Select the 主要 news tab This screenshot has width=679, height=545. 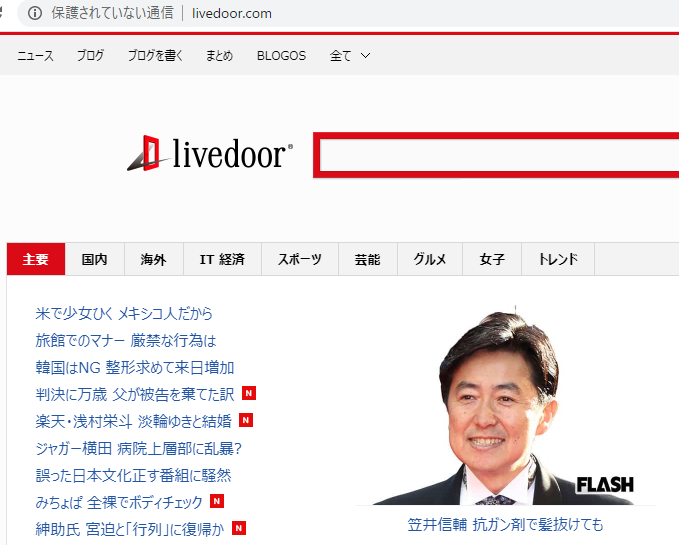click(36, 259)
